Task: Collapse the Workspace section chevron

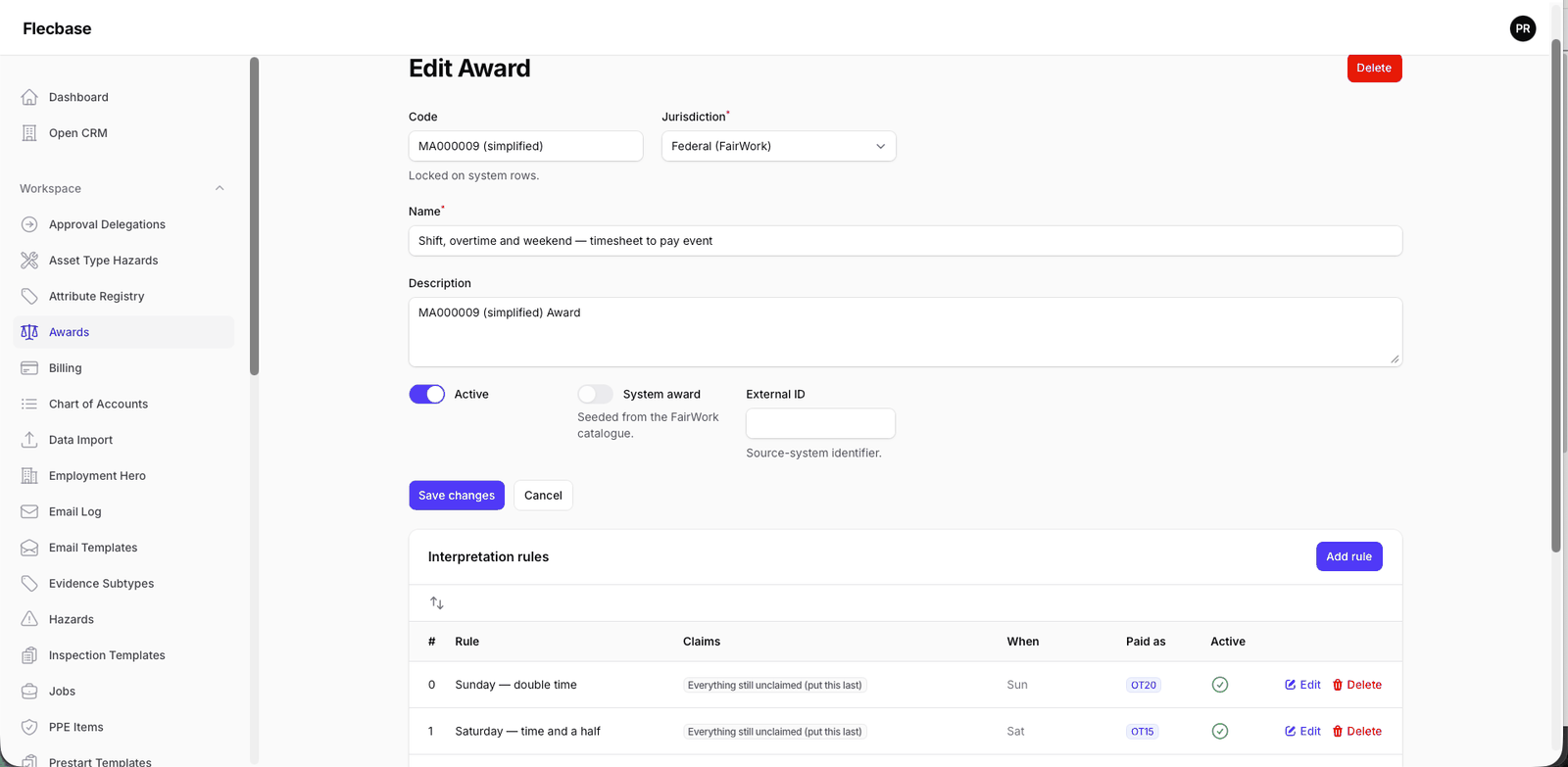Action: click(220, 188)
